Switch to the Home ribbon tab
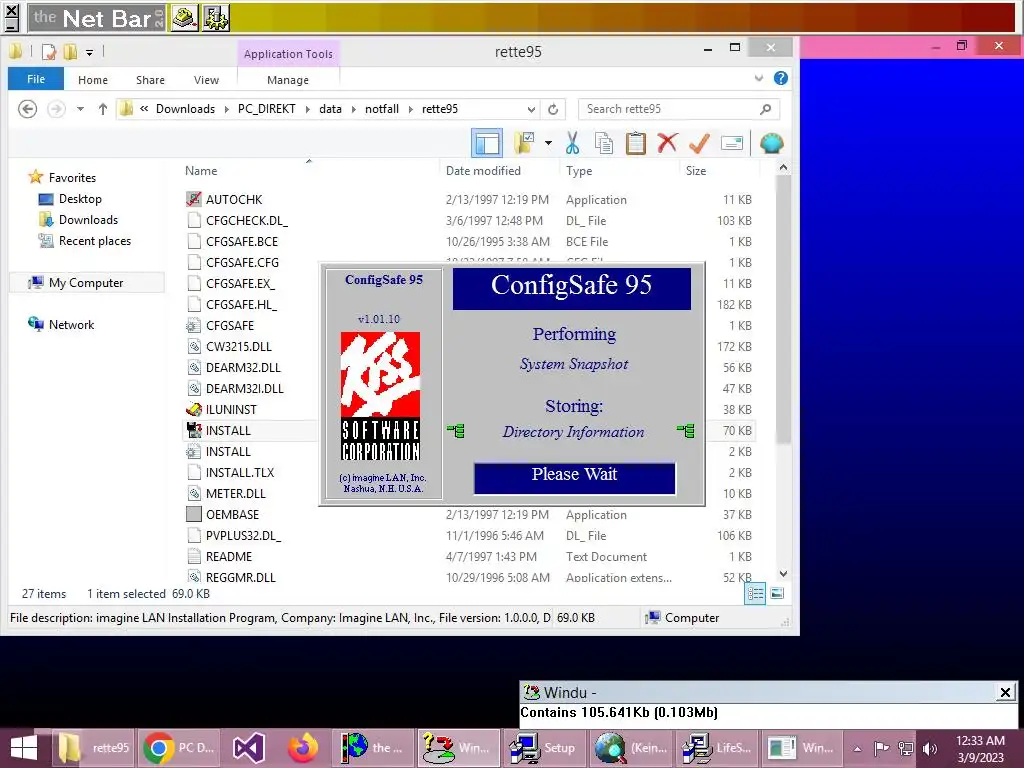 93,80
